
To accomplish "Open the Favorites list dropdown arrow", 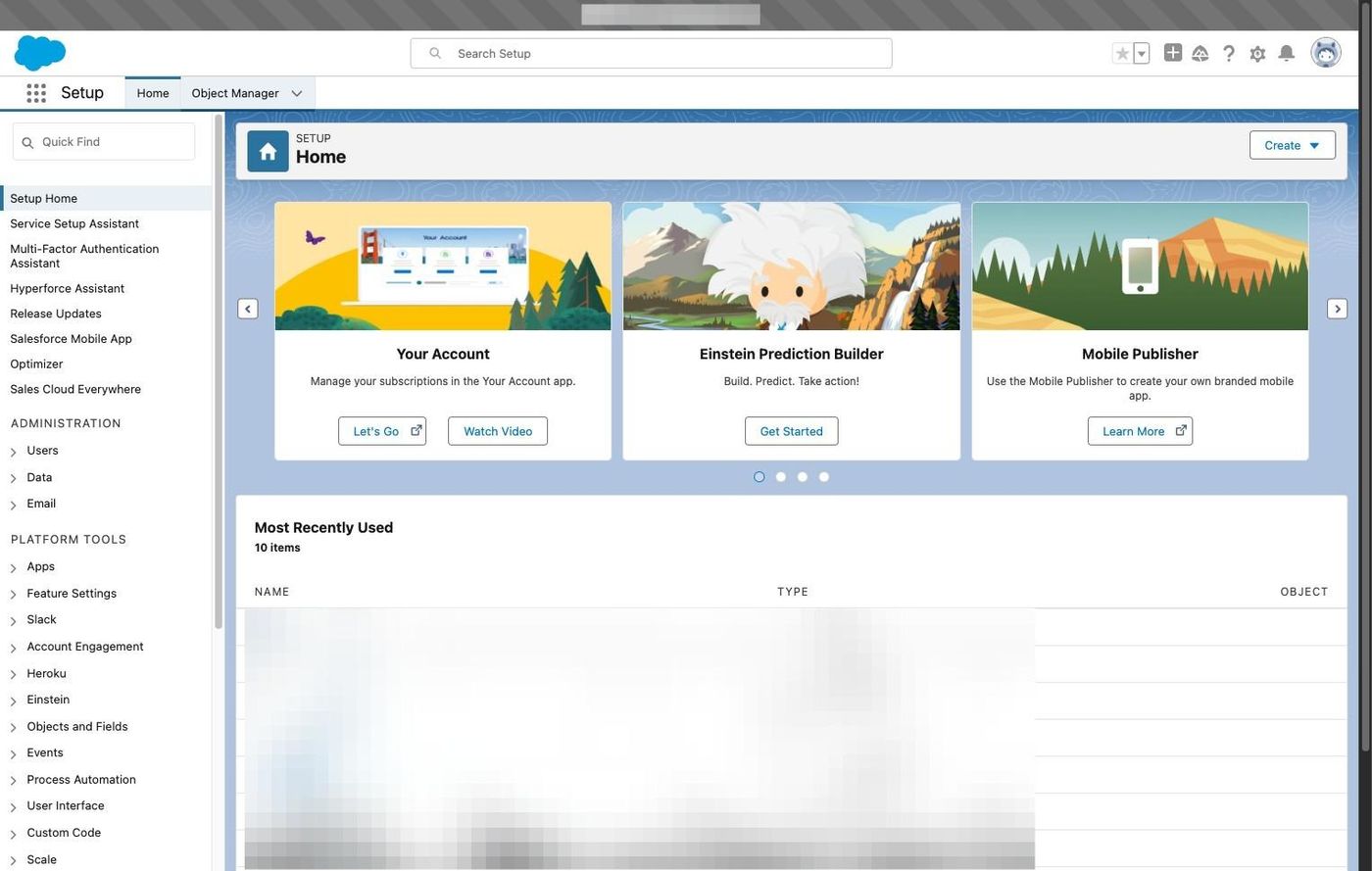I will [1142, 54].
